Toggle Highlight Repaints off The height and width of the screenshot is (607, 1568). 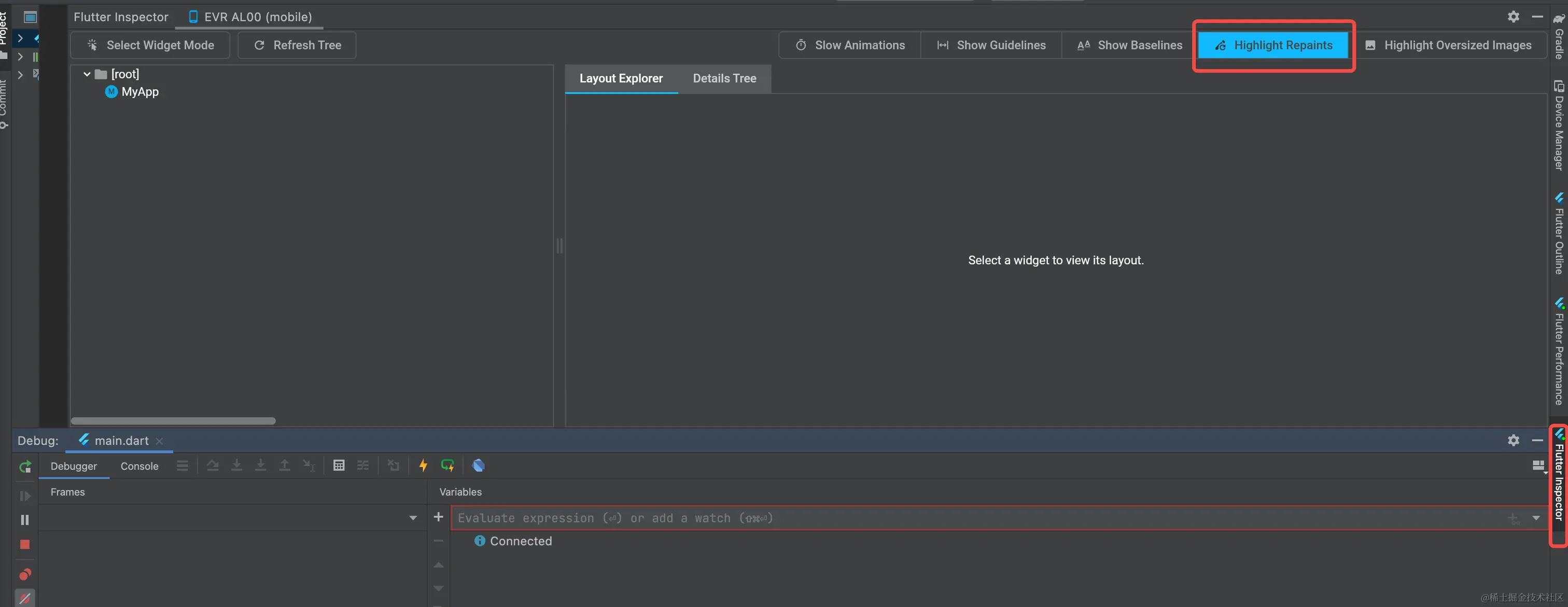click(1273, 46)
